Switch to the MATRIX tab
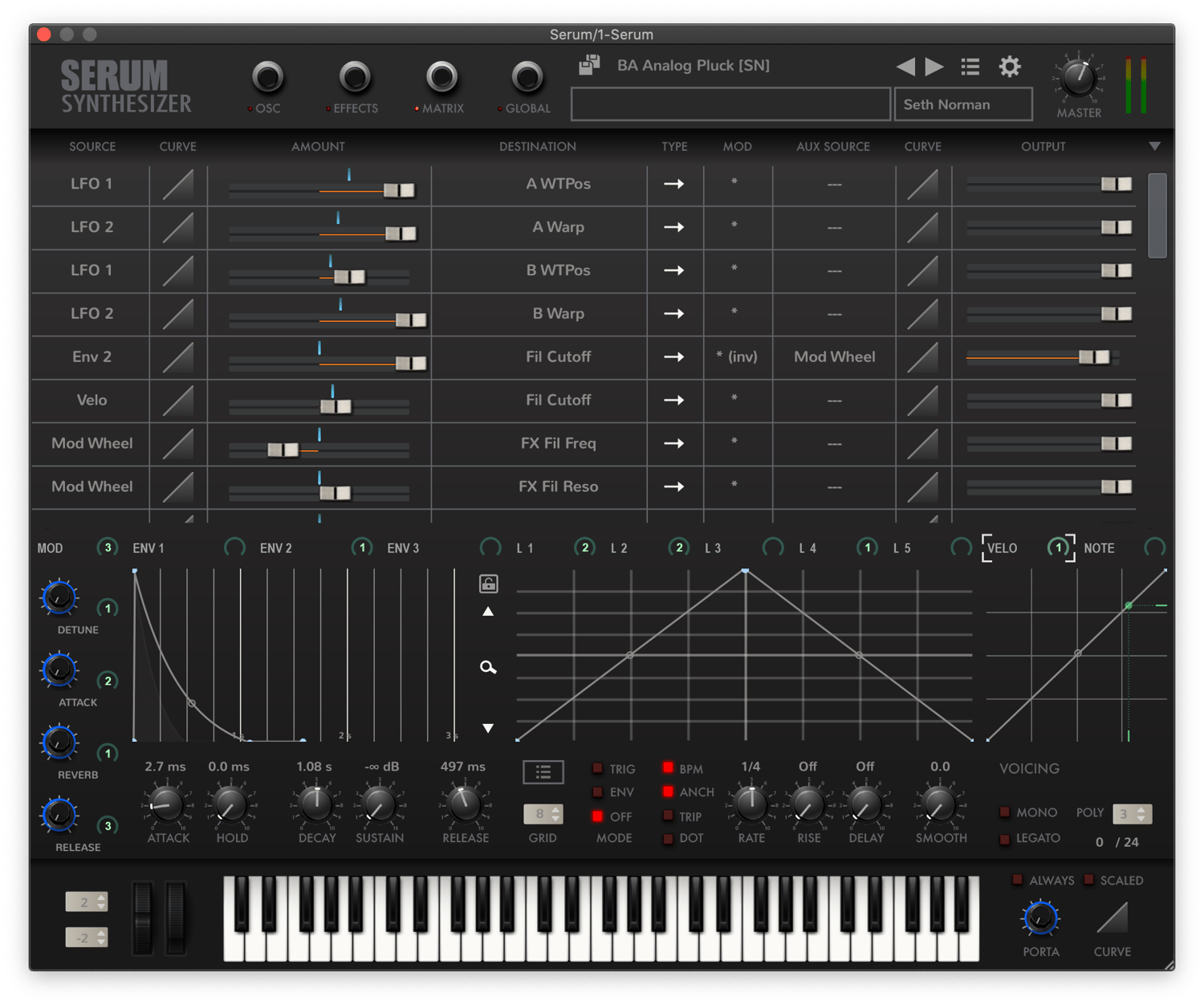Viewport: 1204px width, 1005px height. [x=441, y=78]
